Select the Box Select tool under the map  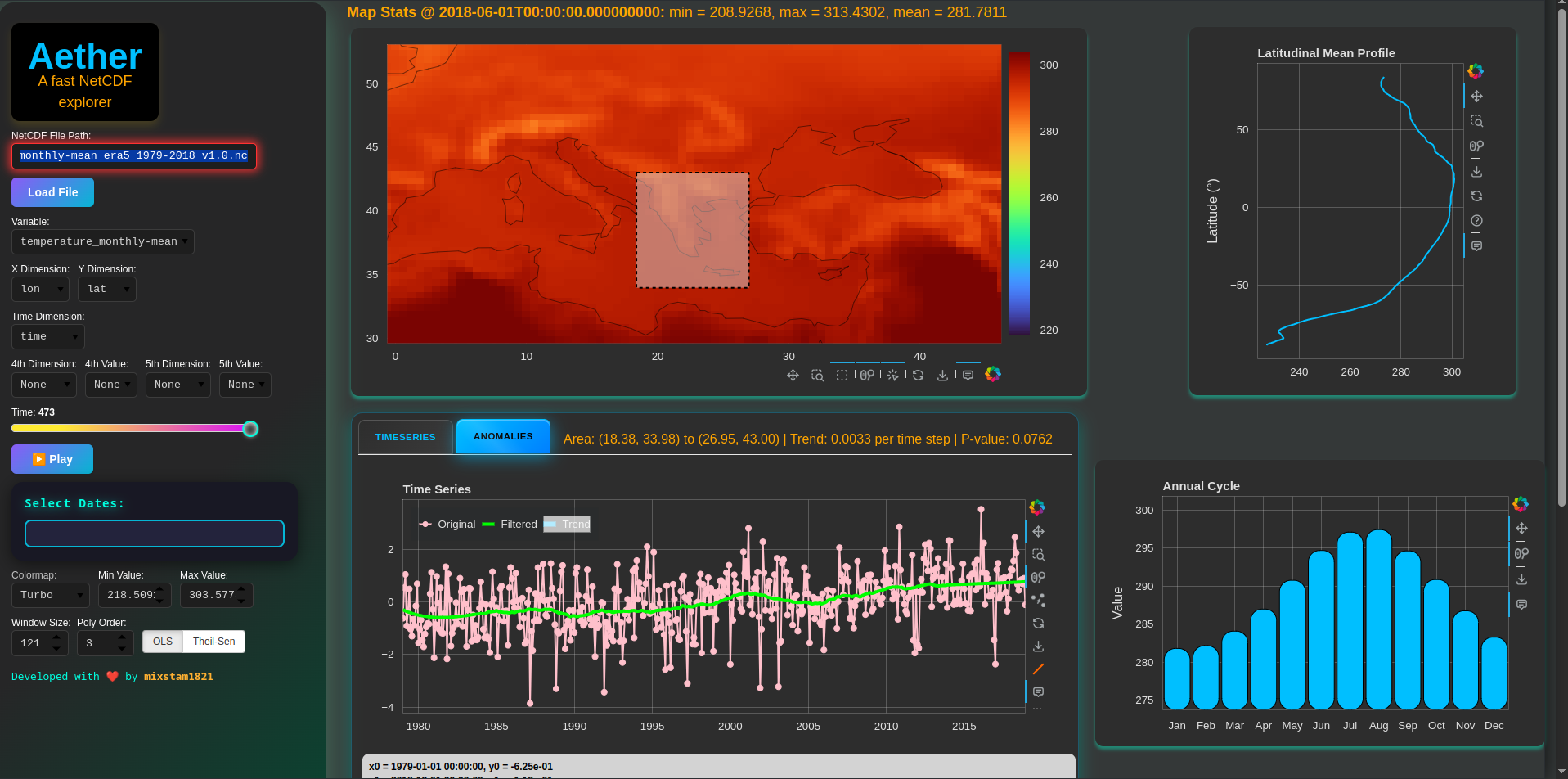[x=842, y=376]
